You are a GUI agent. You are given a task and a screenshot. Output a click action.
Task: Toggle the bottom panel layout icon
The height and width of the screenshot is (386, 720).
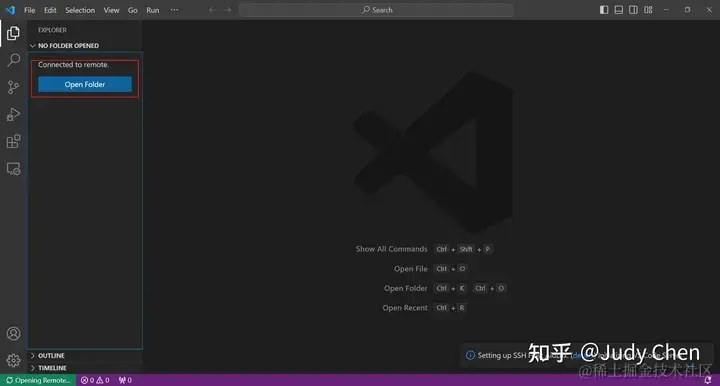[x=619, y=10]
